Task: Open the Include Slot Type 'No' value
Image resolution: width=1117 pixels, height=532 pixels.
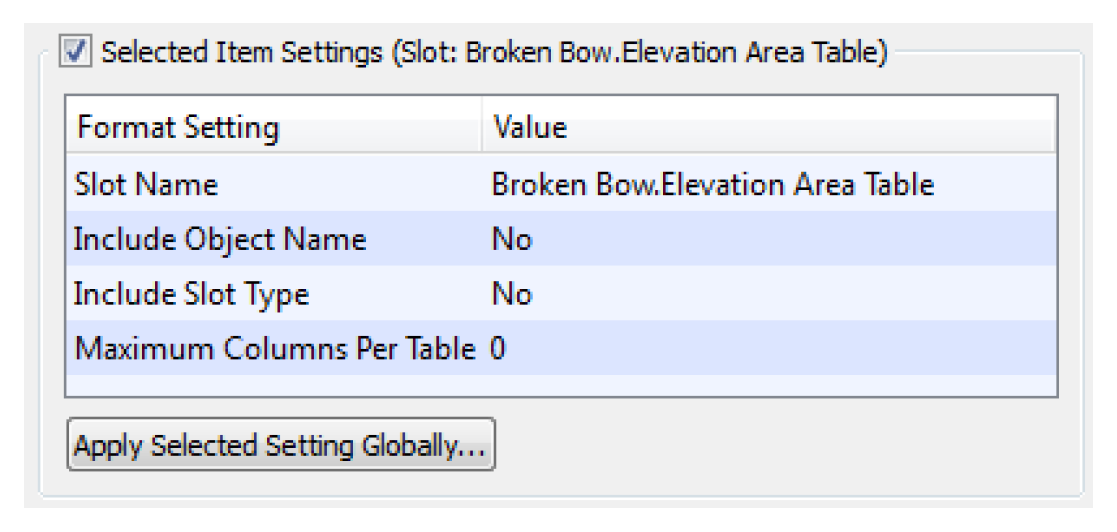Action: (x=512, y=295)
